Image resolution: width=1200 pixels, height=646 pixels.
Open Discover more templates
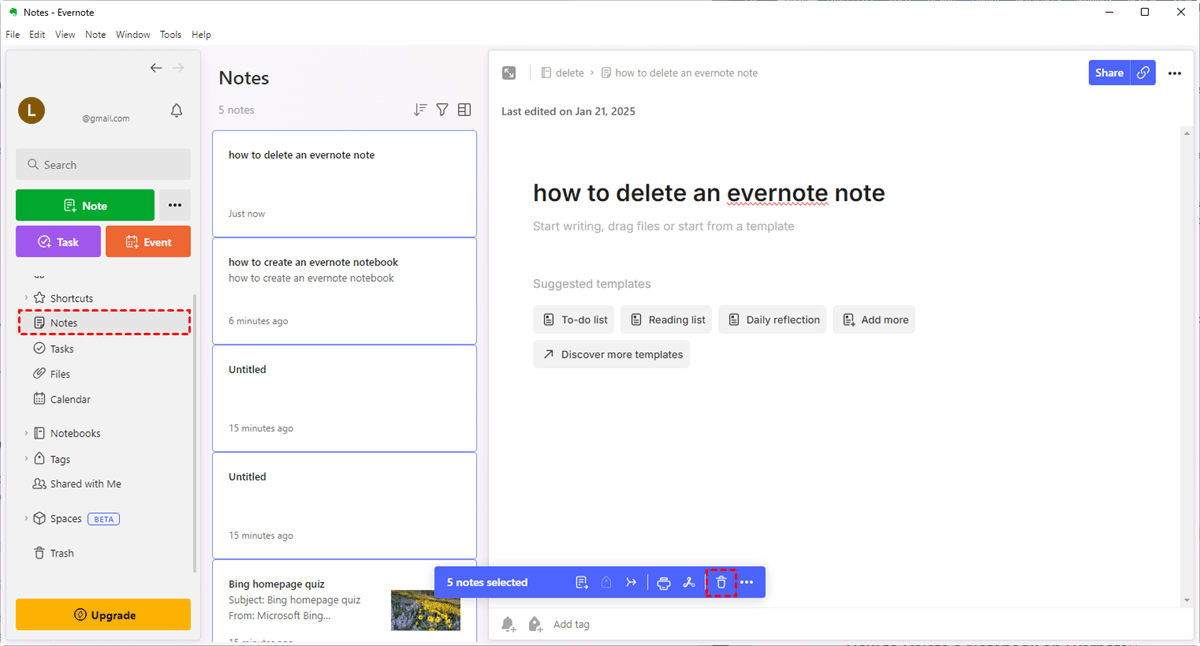click(611, 354)
